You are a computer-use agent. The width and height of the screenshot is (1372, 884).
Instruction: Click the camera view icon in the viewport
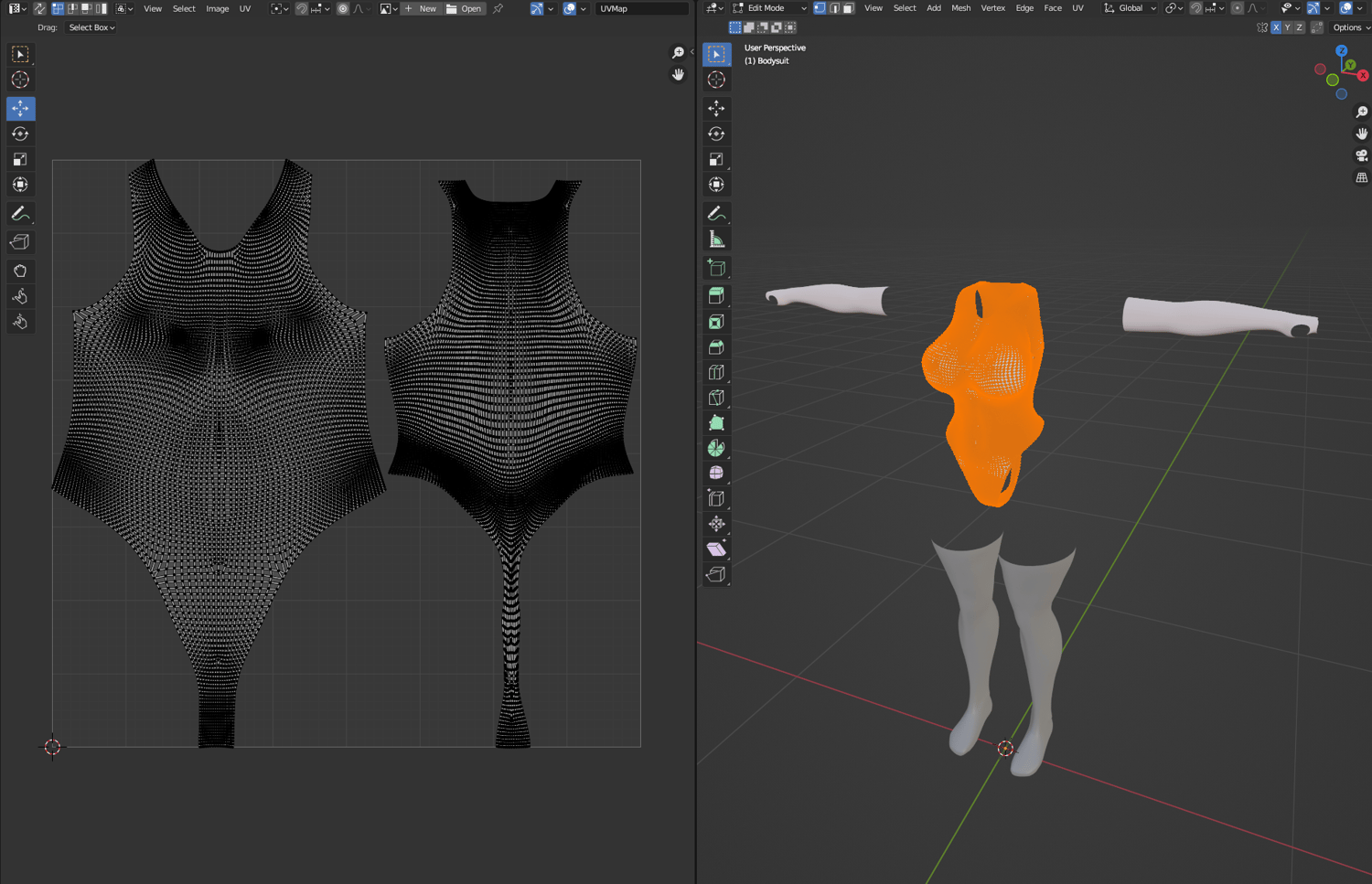coord(1361,155)
